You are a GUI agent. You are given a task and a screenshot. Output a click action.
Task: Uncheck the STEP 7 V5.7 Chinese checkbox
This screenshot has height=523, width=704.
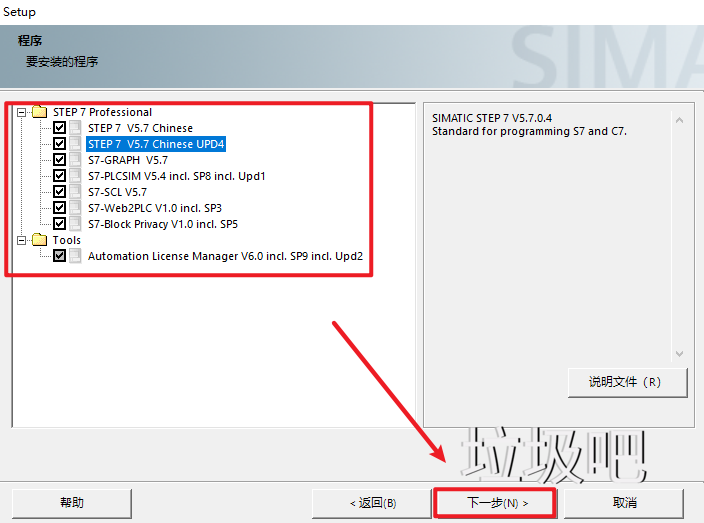(59, 128)
